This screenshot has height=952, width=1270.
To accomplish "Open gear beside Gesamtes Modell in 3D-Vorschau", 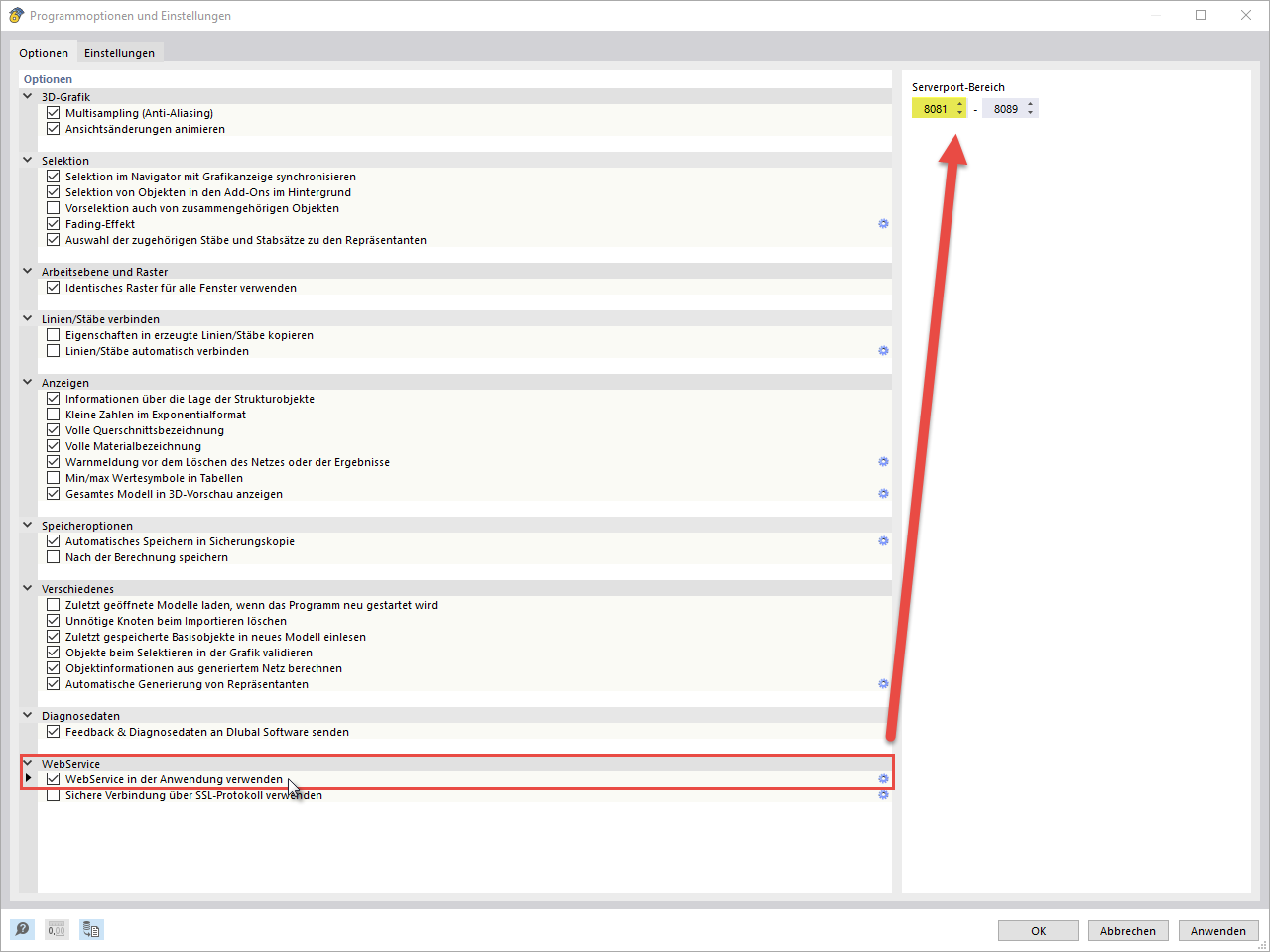I will [x=883, y=493].
